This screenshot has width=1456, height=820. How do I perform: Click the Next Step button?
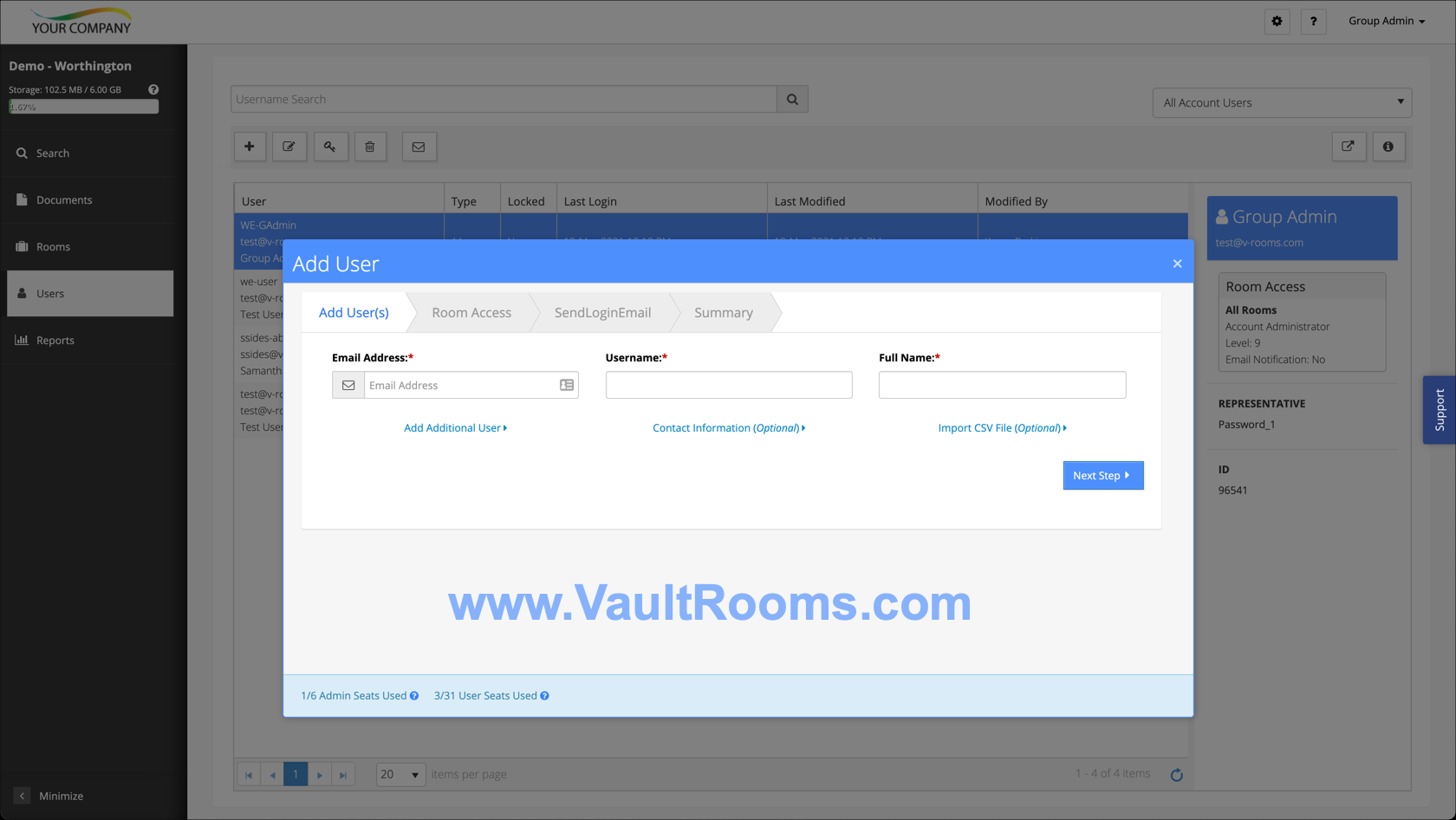1102,475
